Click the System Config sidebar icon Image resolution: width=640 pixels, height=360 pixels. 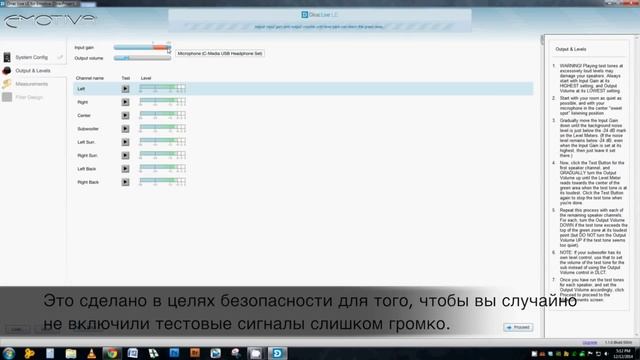[7, 57]
